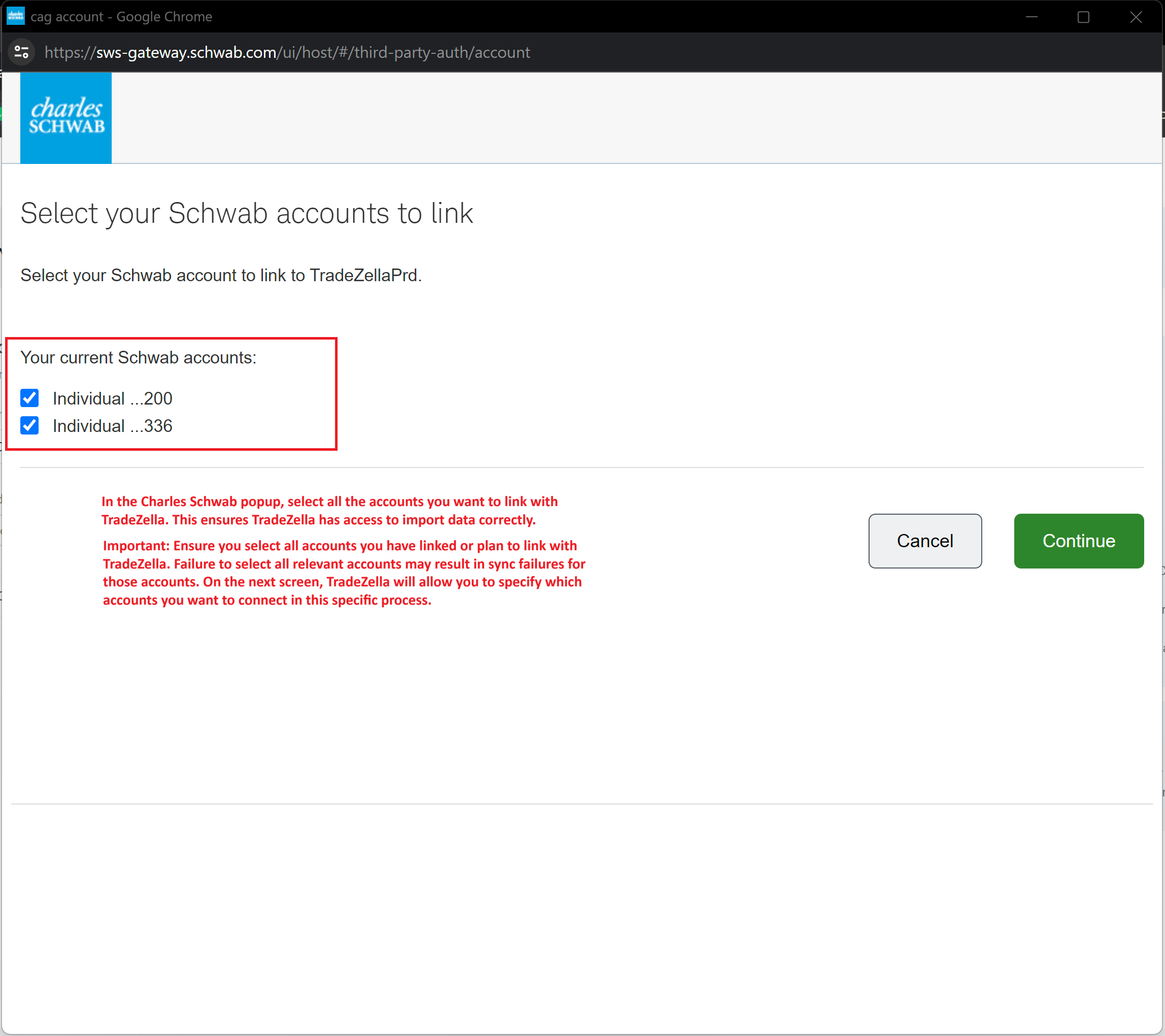This screenshot has height=1036, width=1165.
Task: Click the TradeZellaPrd link instruction text
Action: point(221,275)
